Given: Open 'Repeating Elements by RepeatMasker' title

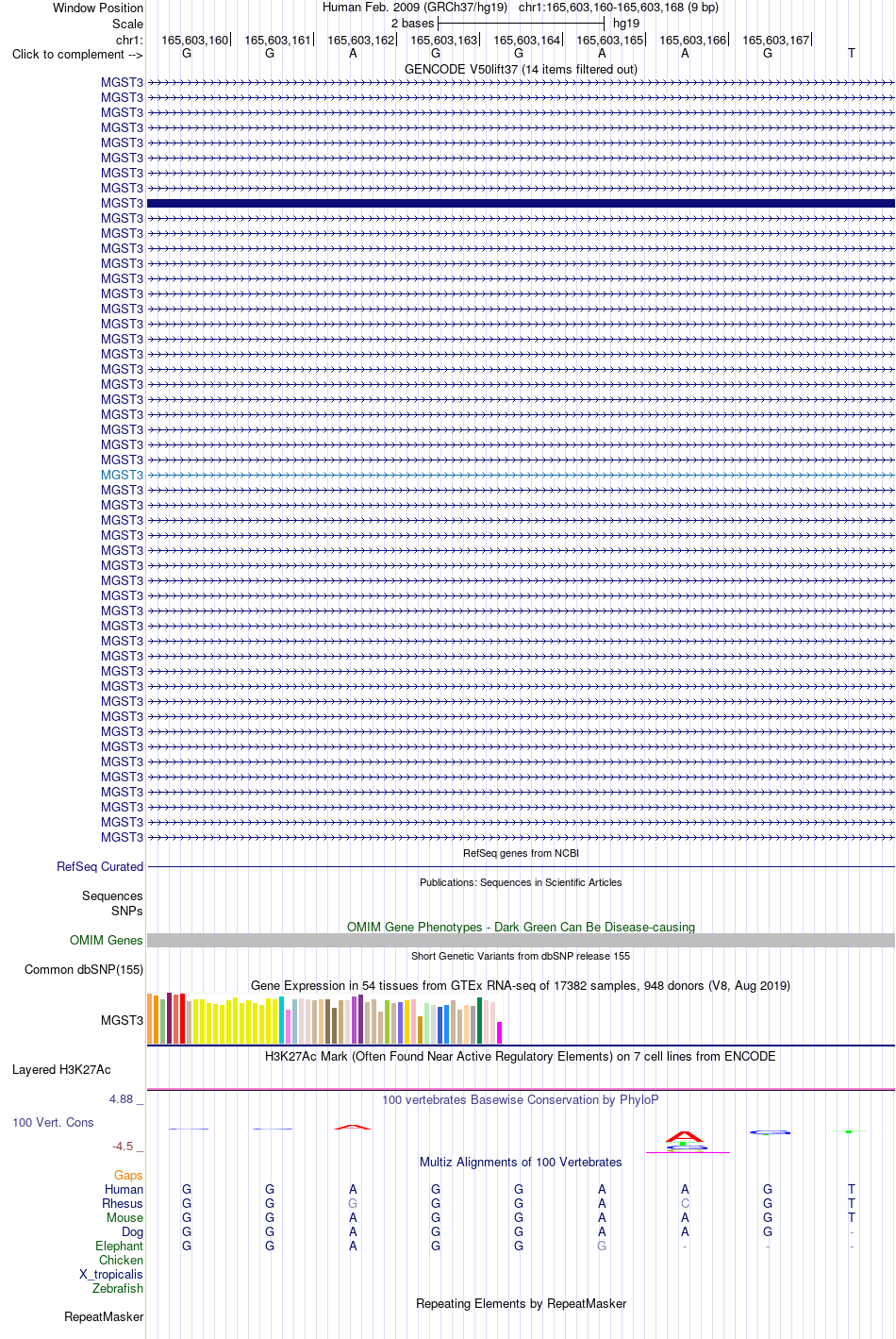Looking at the screenshot, I should (521, 1303).
